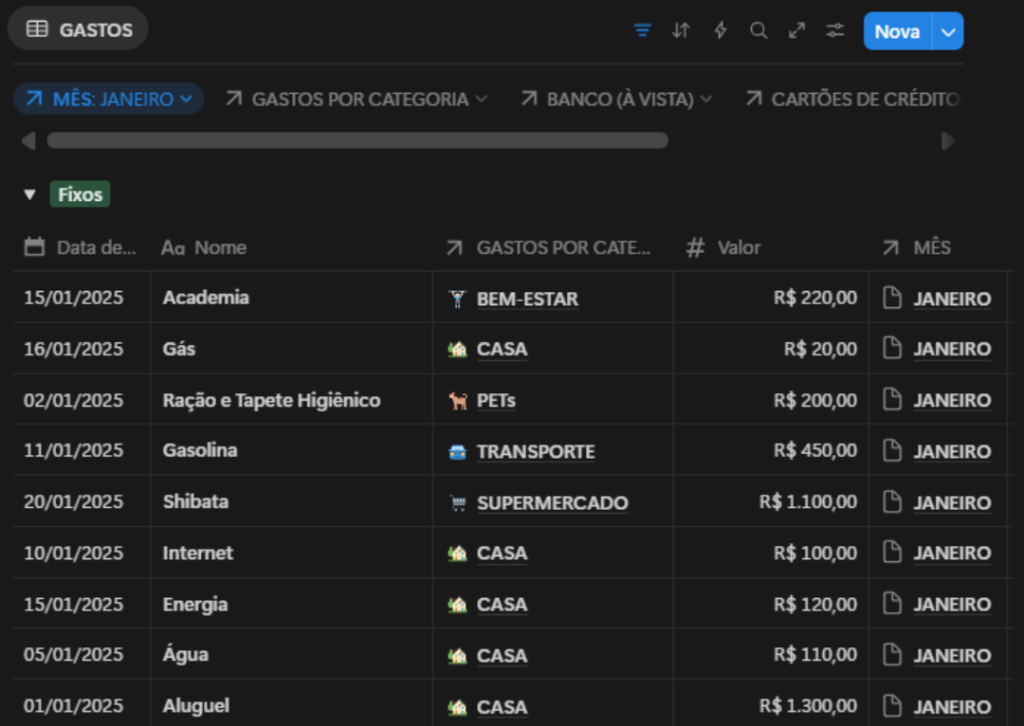
Task: Open the BEM-ESTAR category link
Action: (527, 299)
